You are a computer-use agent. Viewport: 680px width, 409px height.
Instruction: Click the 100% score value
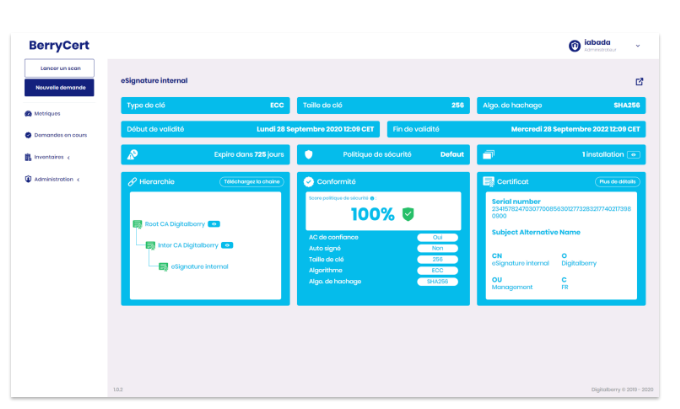tap(373, 214)
